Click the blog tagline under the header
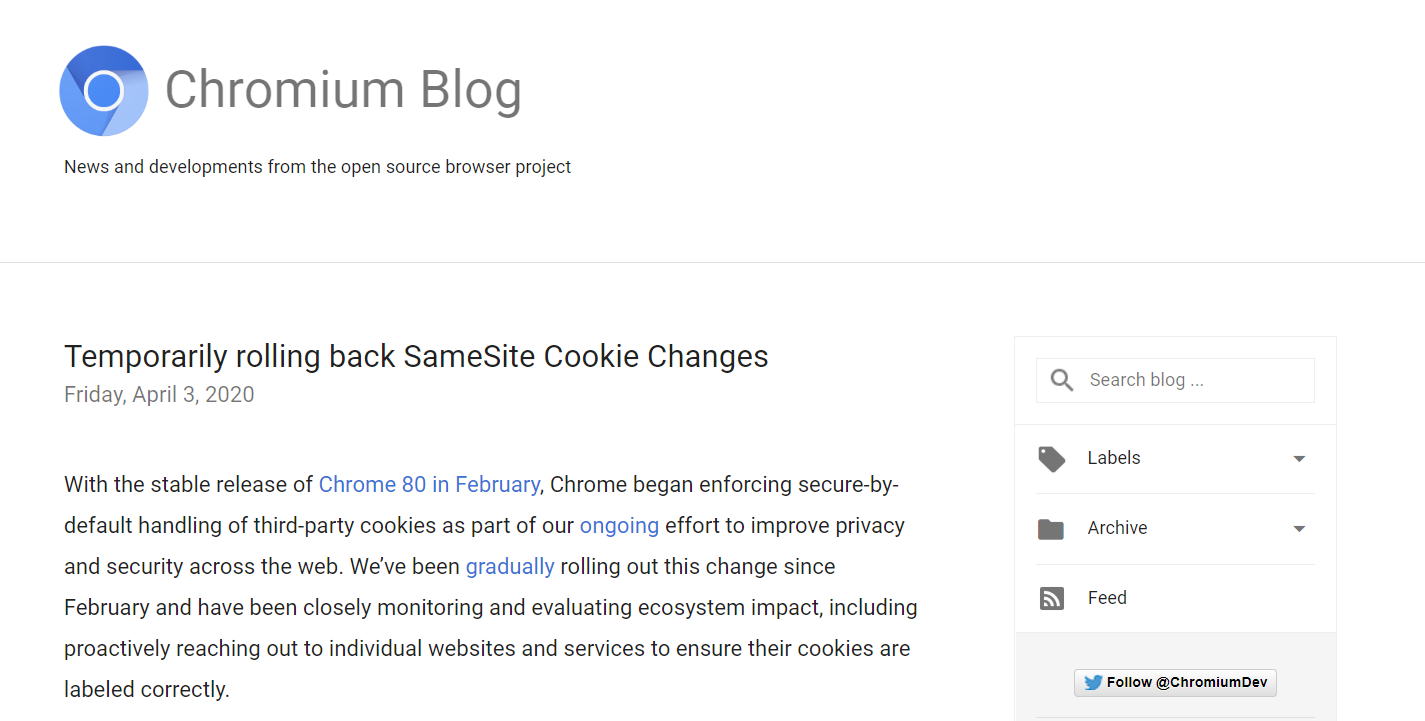The image size is (1425, 721). tap(317, 167)
